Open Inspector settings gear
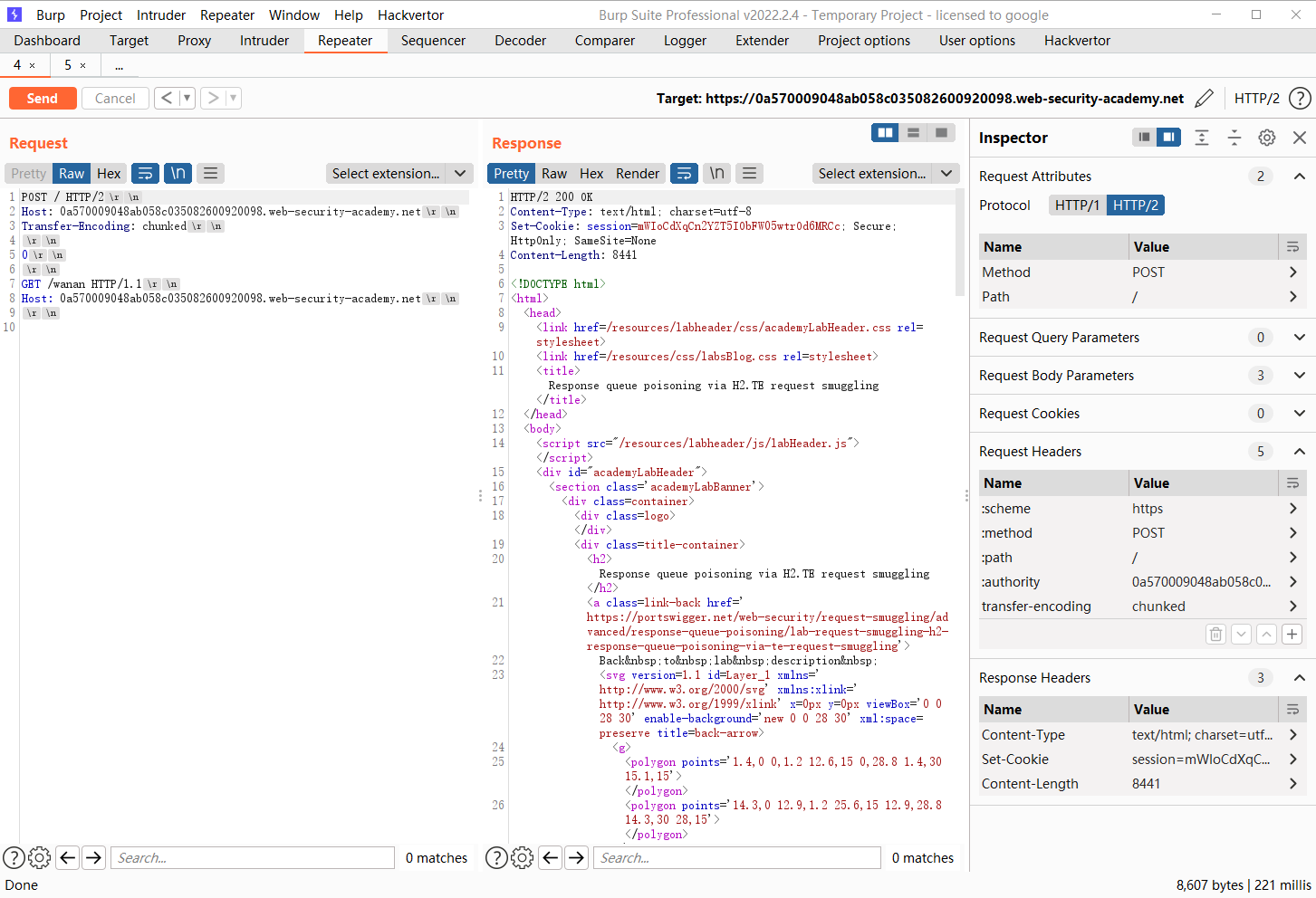 click(x=1267, y=137)
